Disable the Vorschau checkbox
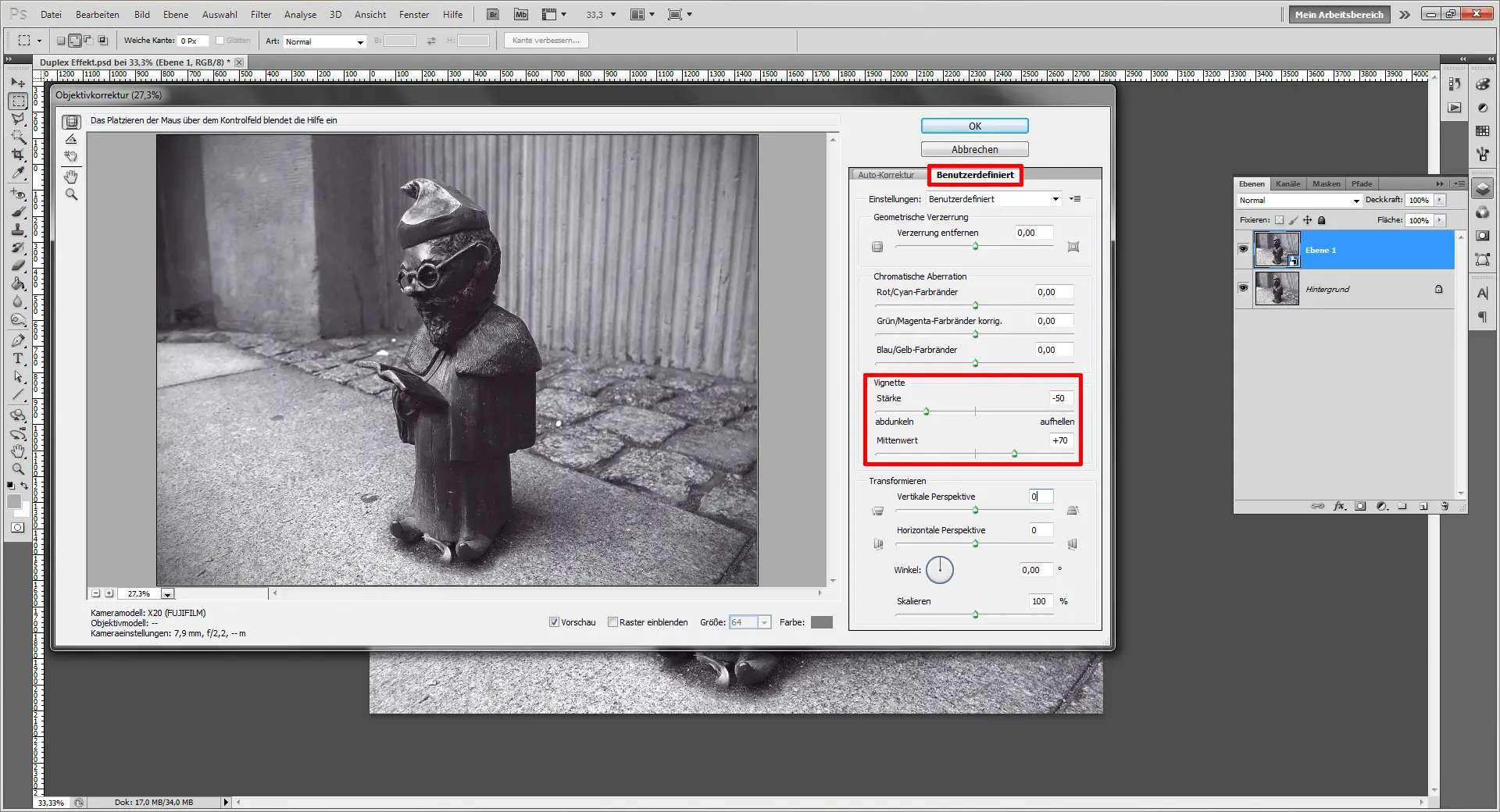Screen dimensions: 1500x812 click(554, 622)
